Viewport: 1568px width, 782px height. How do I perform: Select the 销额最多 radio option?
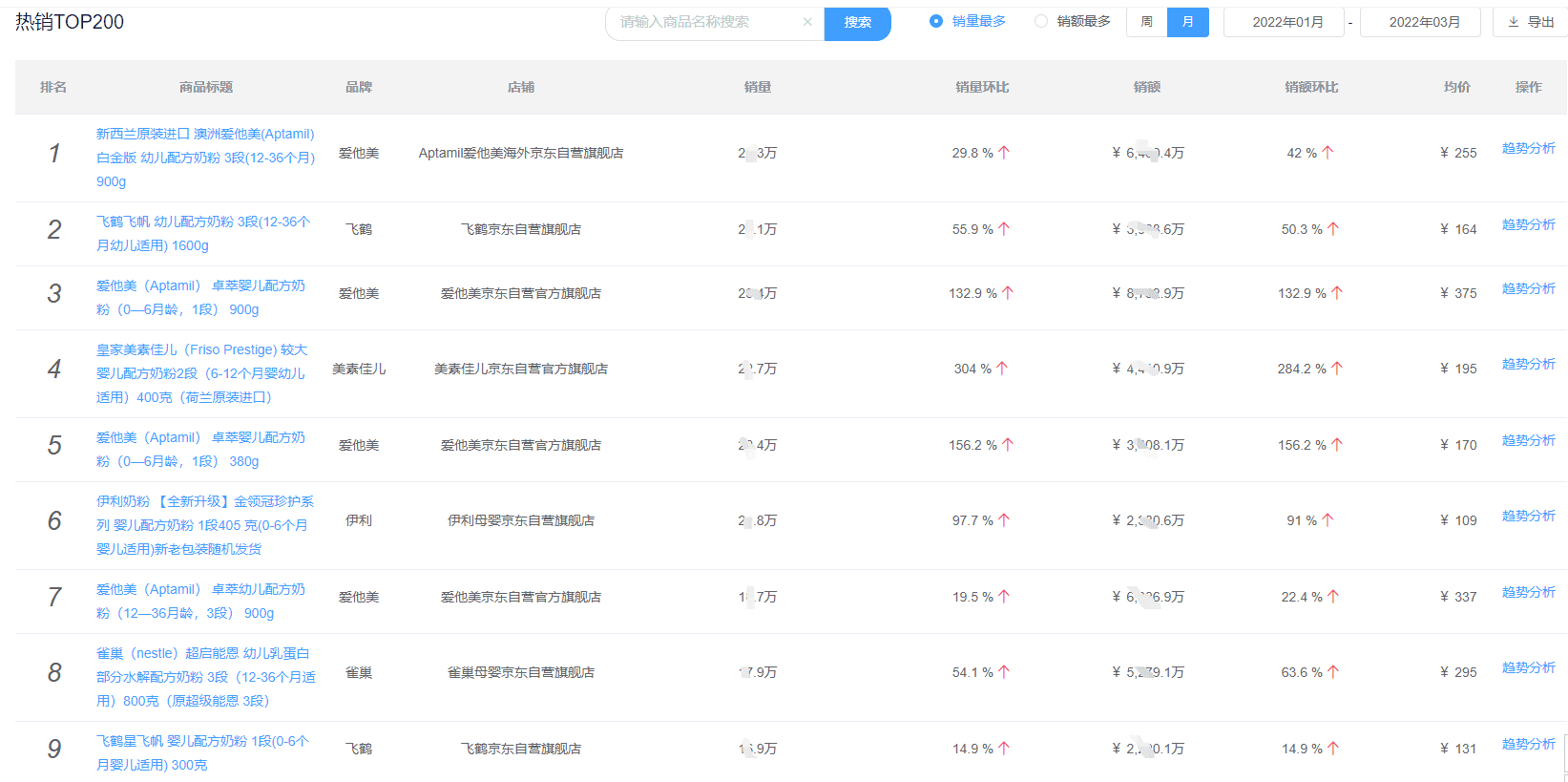[x=1041, y=21]
